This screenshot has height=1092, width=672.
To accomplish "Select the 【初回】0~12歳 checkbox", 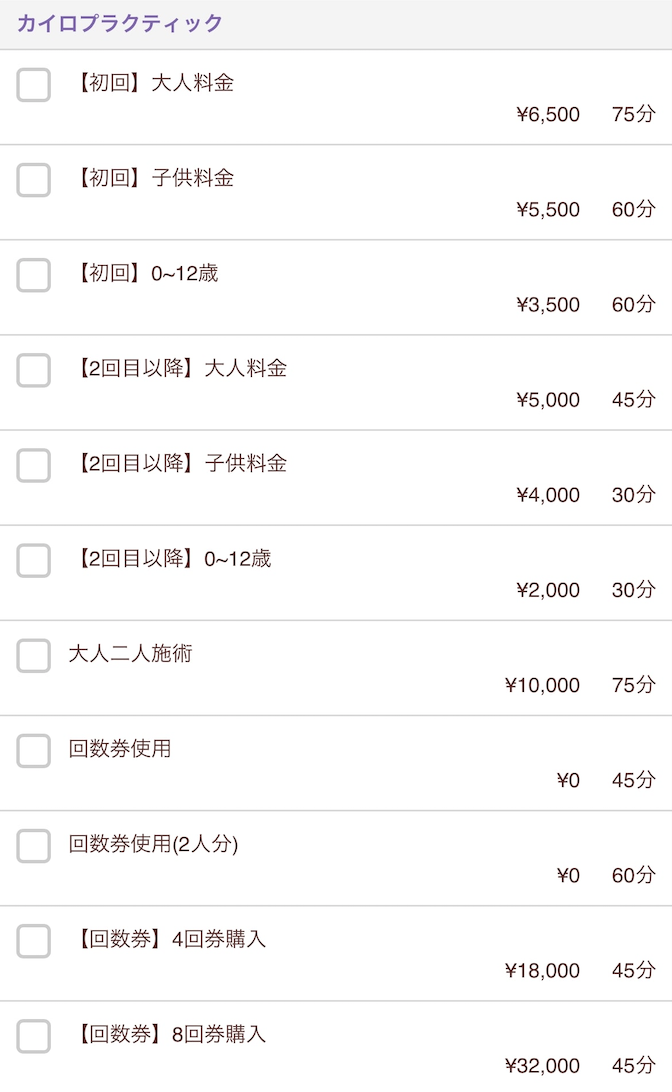I will (33, 275).
